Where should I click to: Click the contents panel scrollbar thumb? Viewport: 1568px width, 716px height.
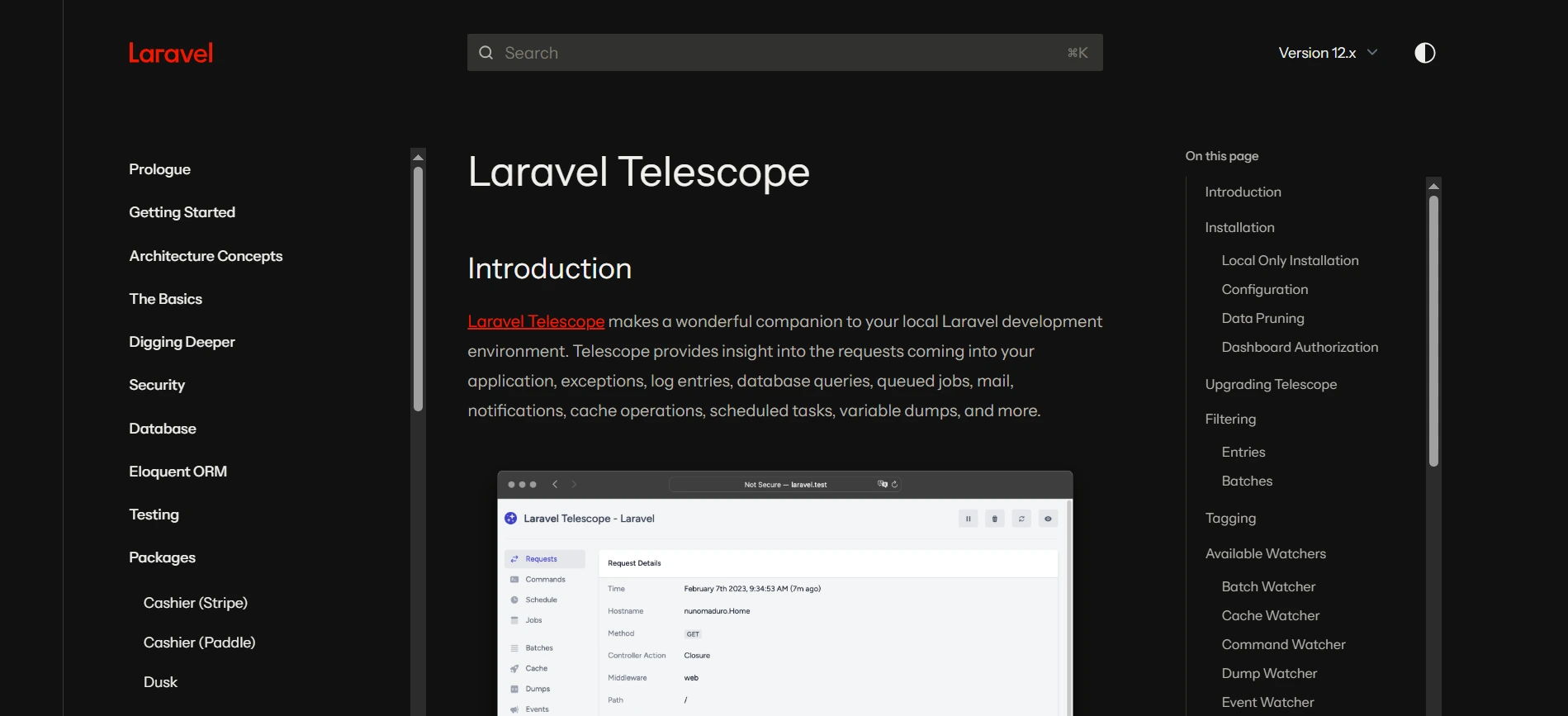pos(1433,330)
